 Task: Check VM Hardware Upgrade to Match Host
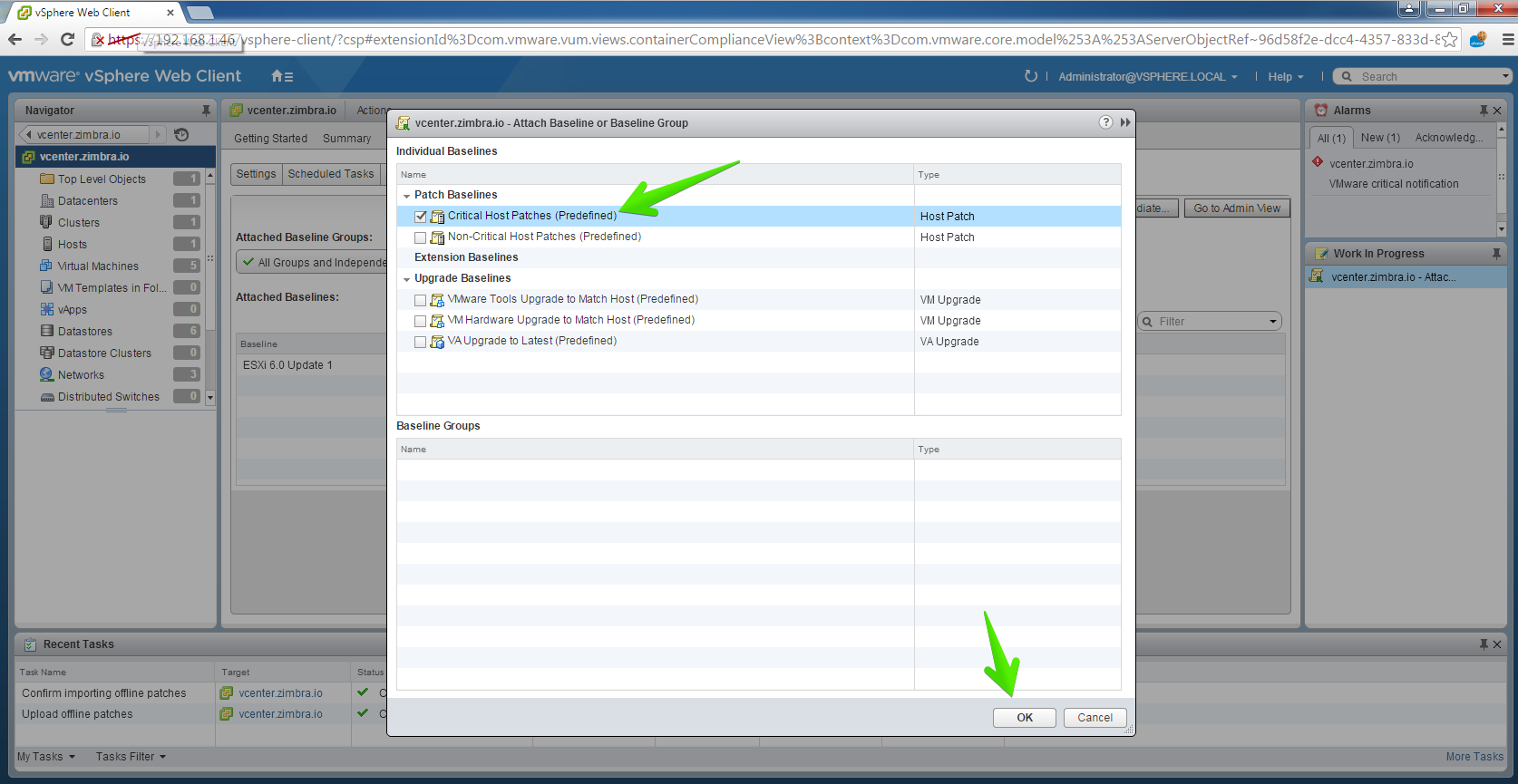point(420,321)
